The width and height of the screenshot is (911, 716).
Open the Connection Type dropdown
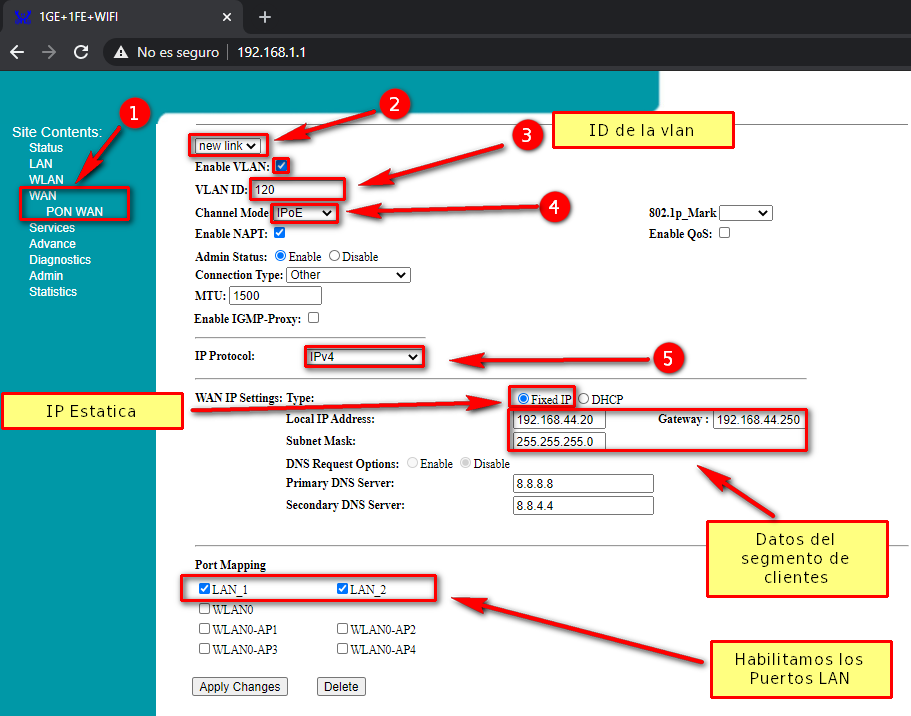(x=348, y=275)
